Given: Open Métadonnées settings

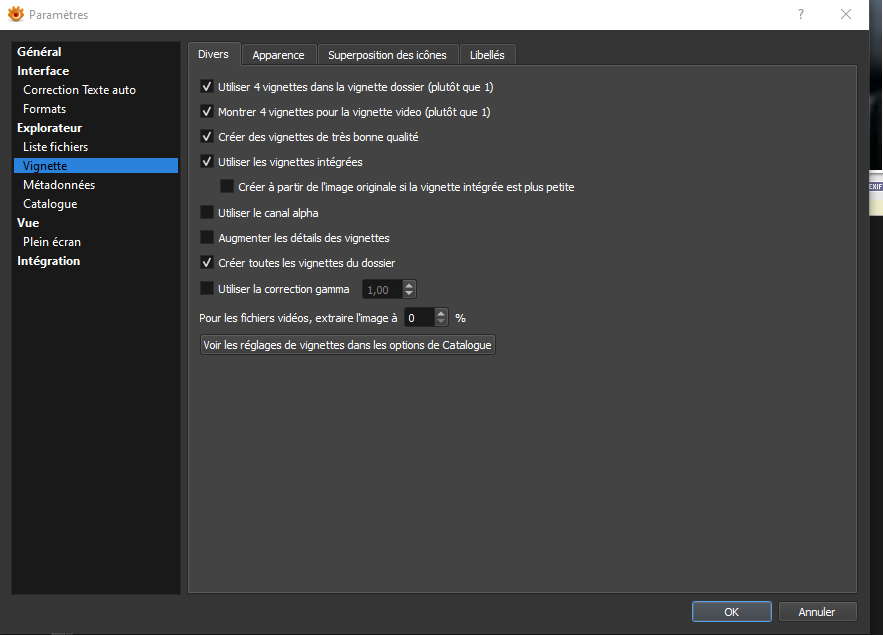Looking at the screenshot, I should [59, 185].
